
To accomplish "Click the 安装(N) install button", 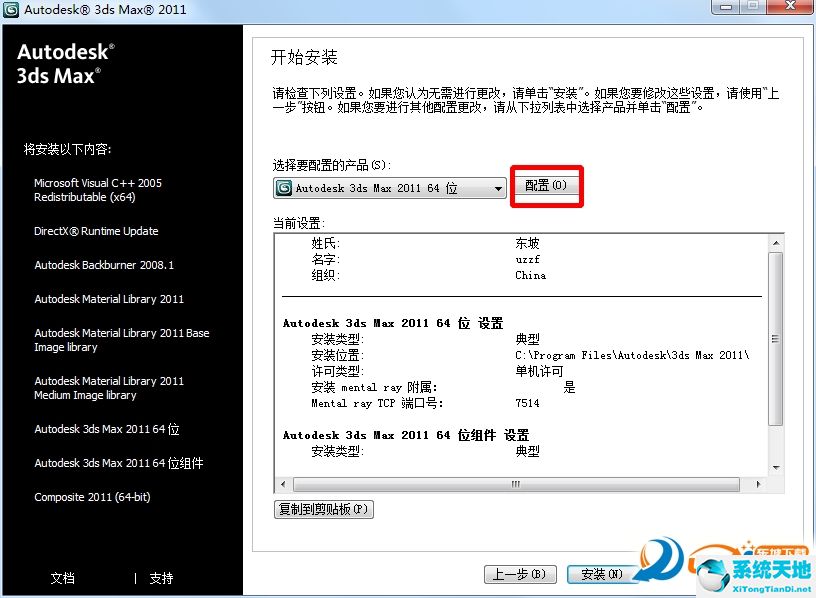I will tap(602, 574).
